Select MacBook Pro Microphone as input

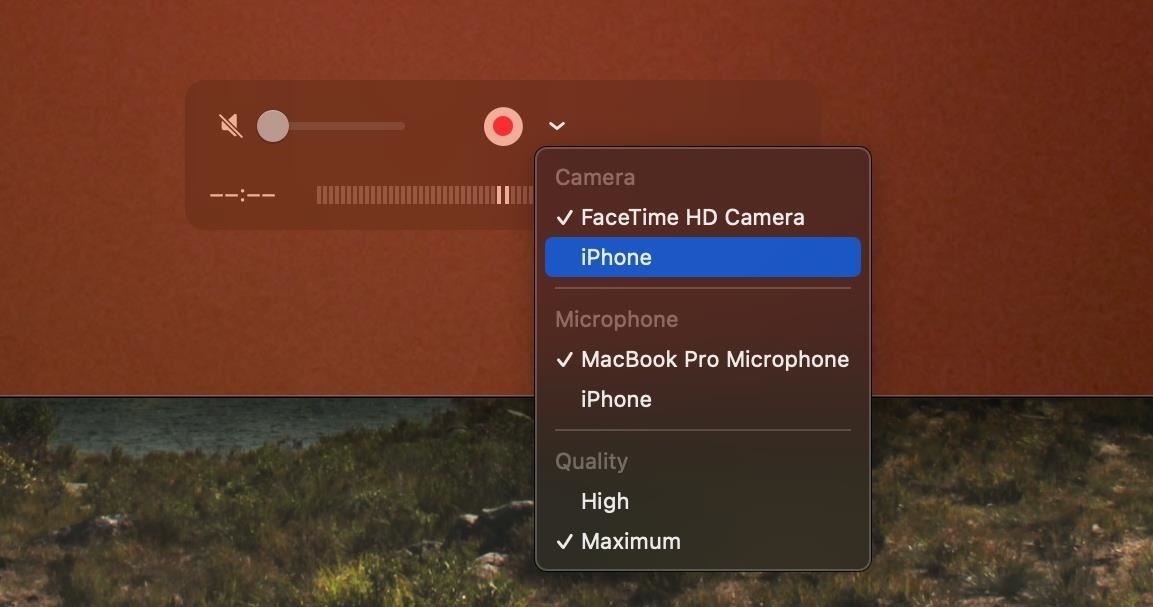point(714,360)
